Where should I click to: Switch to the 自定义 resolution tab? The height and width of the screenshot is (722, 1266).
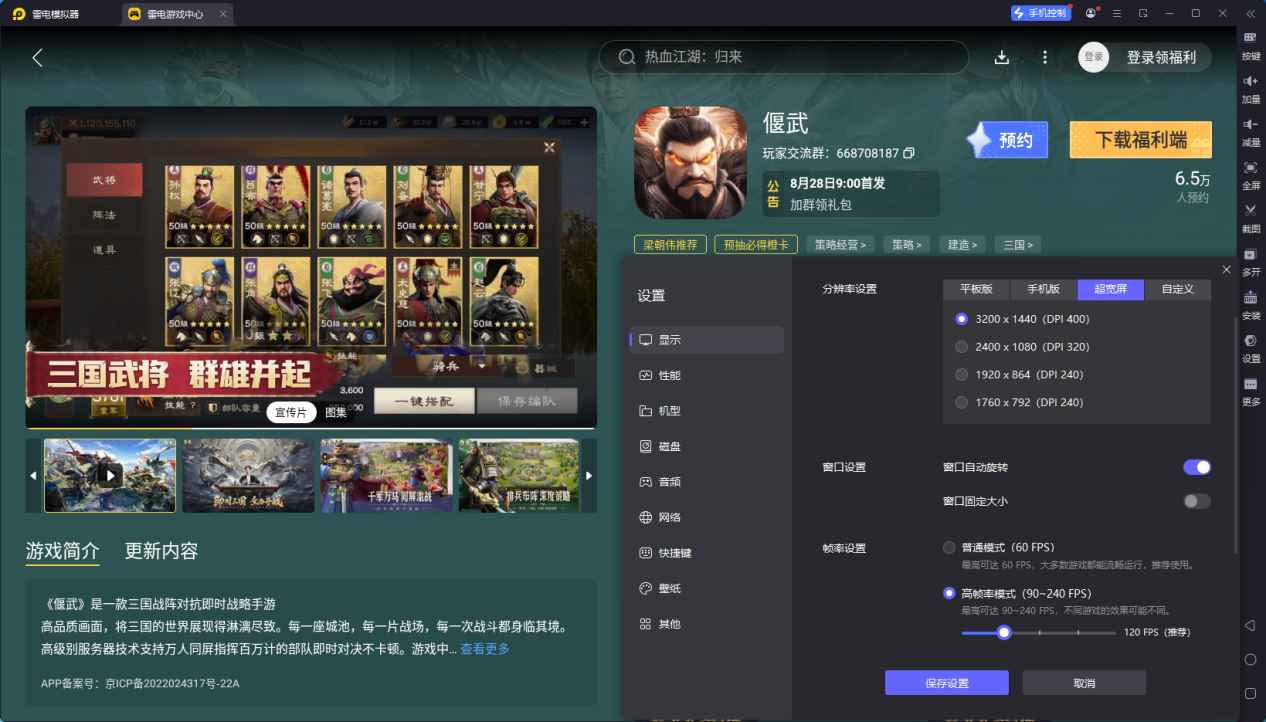pos(1177,289)
